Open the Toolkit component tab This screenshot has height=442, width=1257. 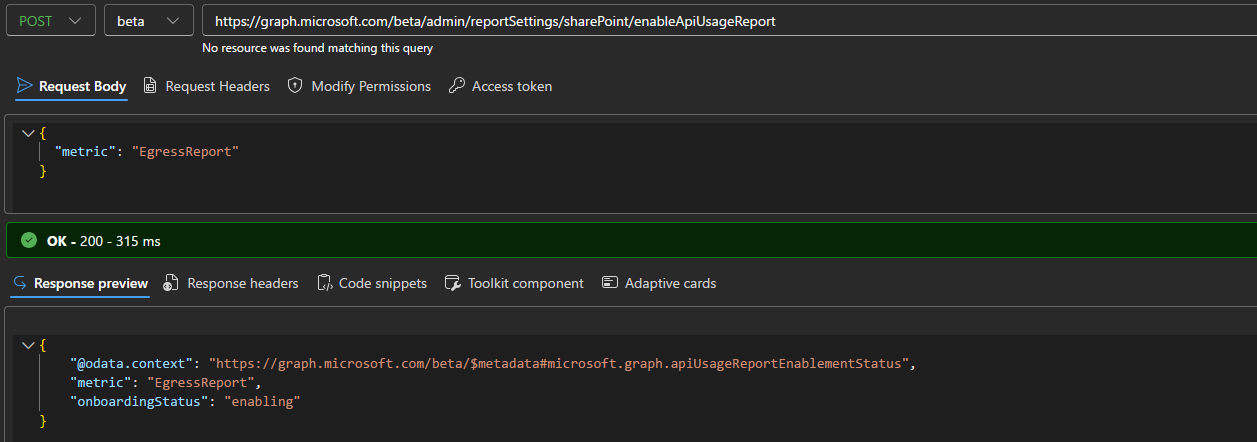click(x=514, y=283)
